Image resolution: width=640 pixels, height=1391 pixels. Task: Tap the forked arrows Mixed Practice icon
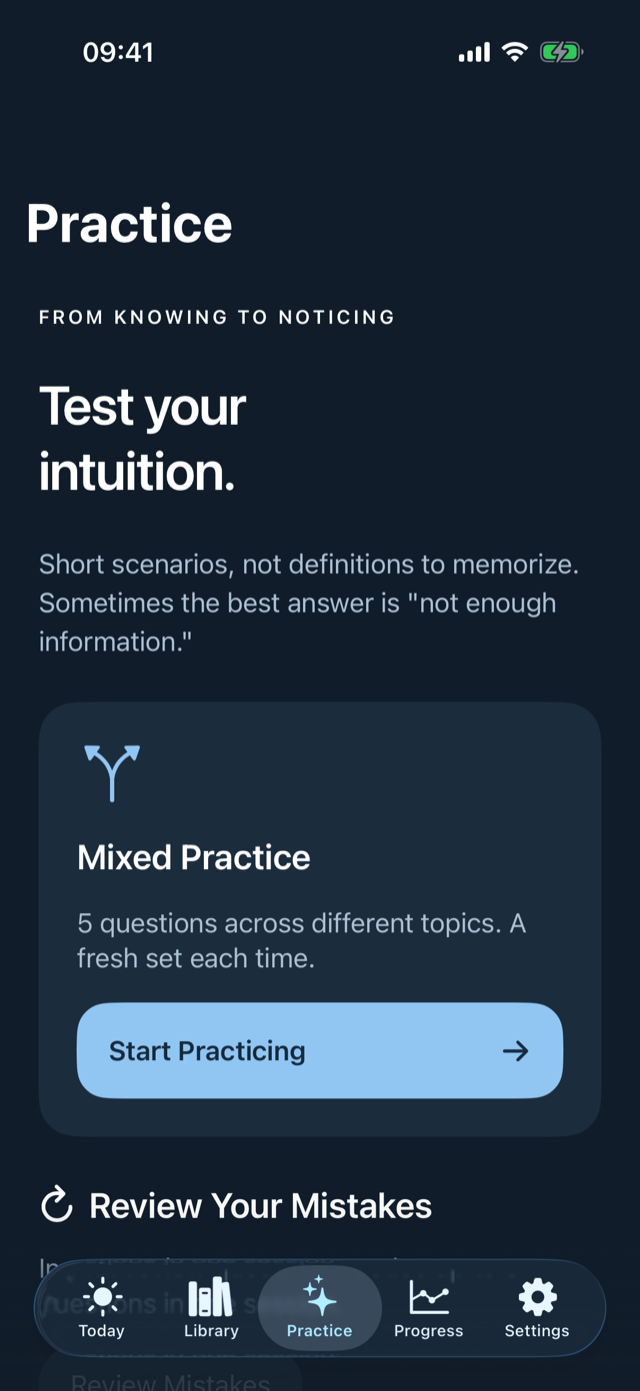click(x=112, y=772)
